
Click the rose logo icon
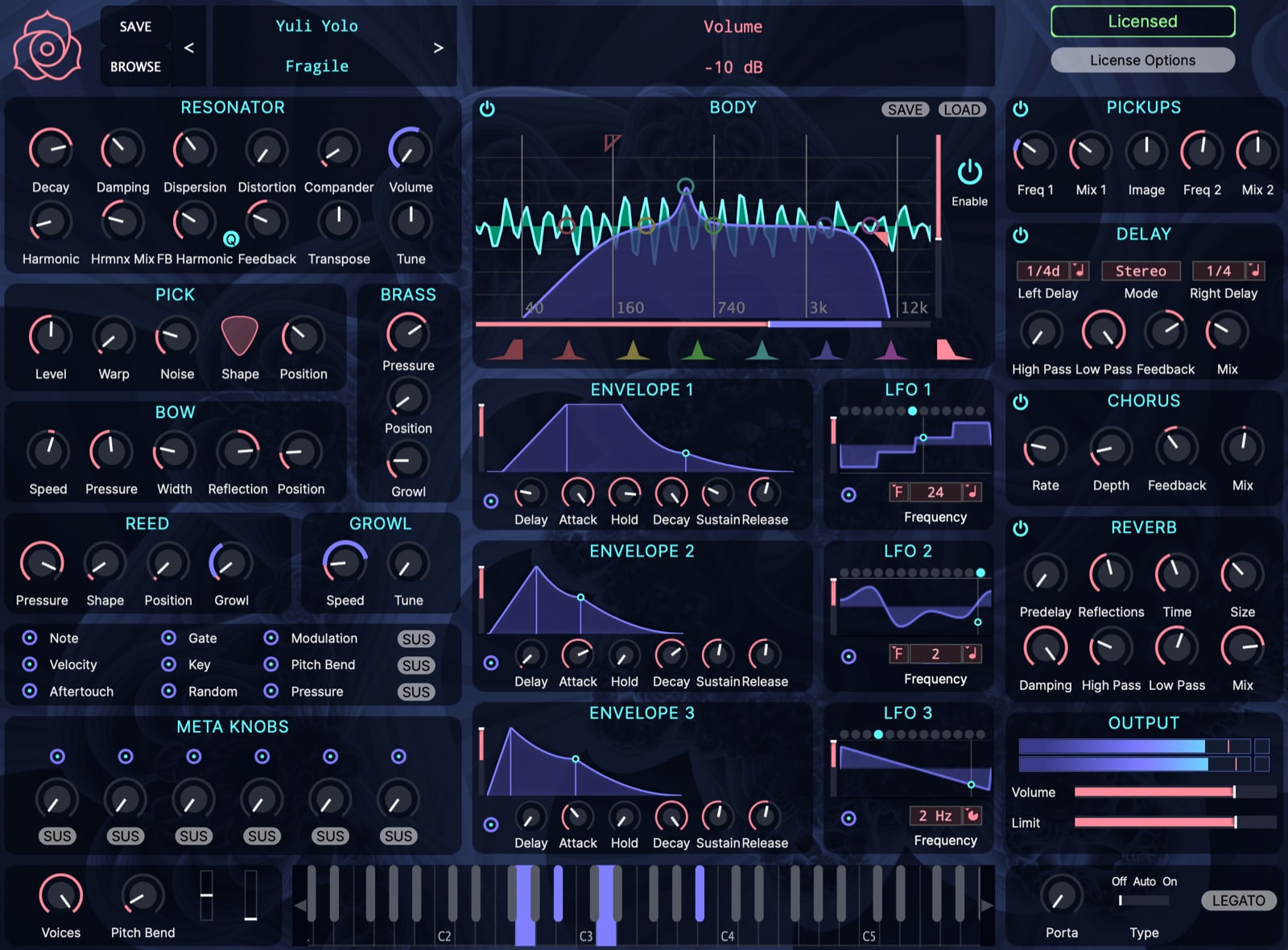pos(47,46)
